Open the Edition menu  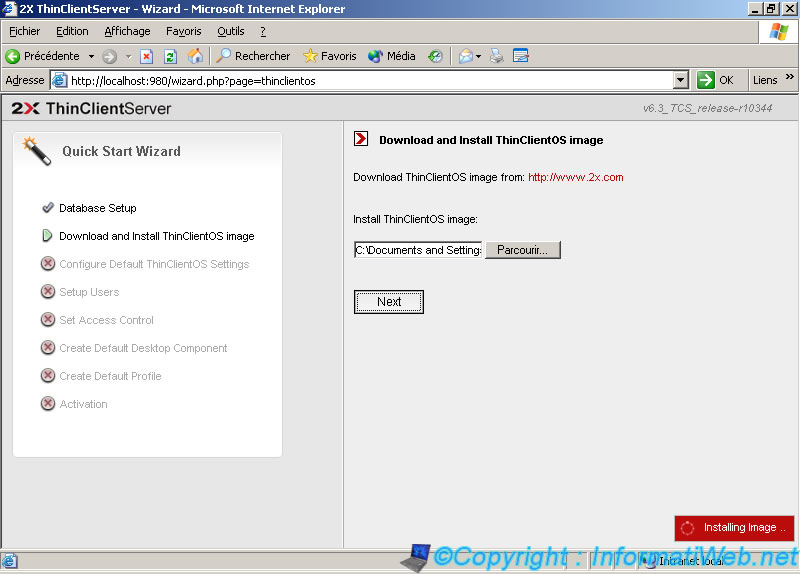[72, 31]
